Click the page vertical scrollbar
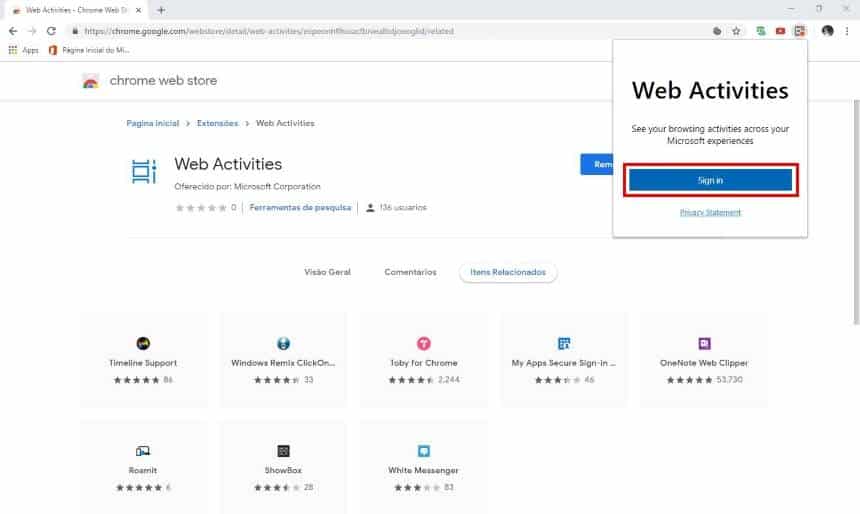860x514 pixels. (x=856, y=212)
